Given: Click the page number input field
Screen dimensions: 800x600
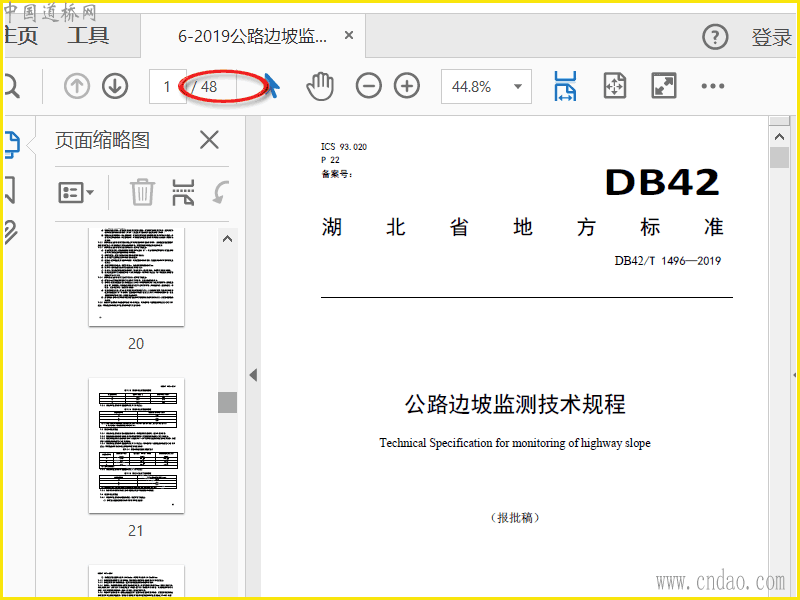Looking at the screenshot, I should [167, 86].
